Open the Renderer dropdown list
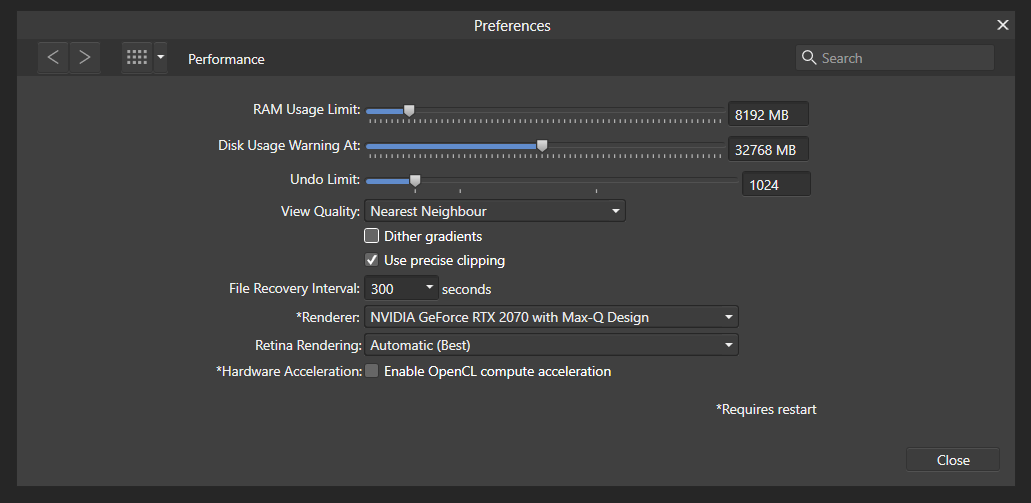The image size is (1031, 503). click(x=551, y=317)
